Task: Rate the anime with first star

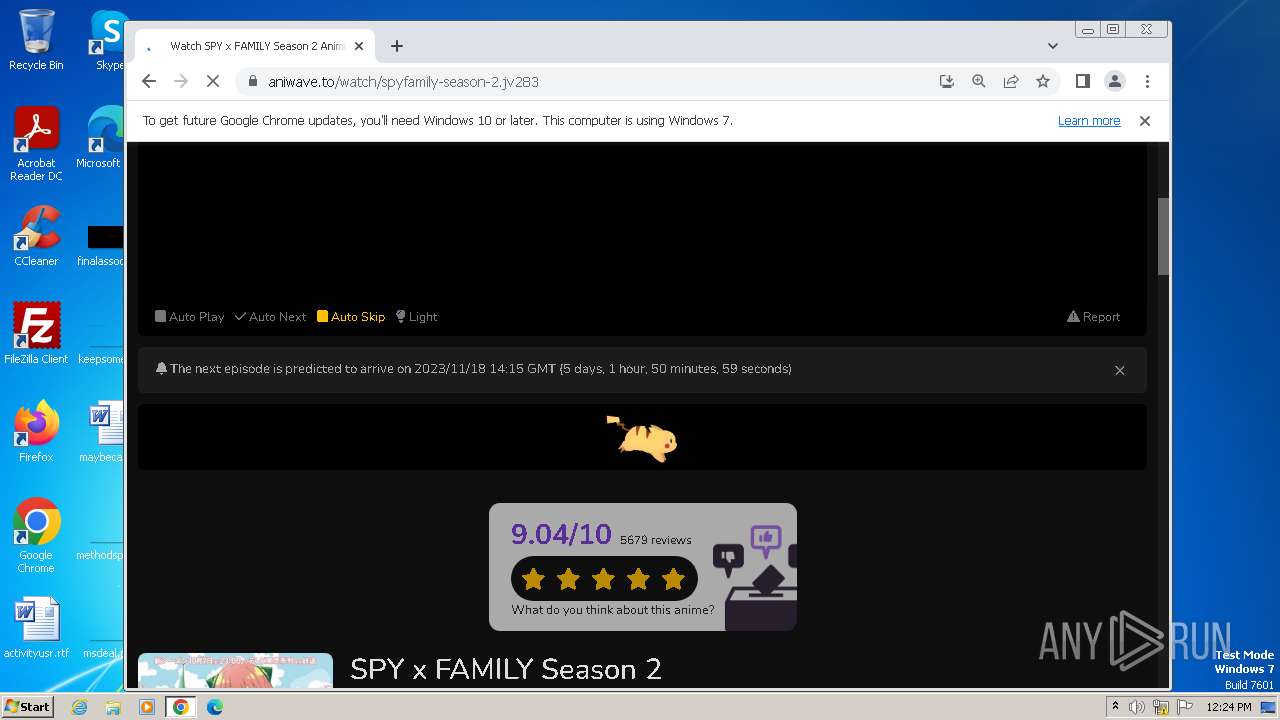Action: (533, 579)
